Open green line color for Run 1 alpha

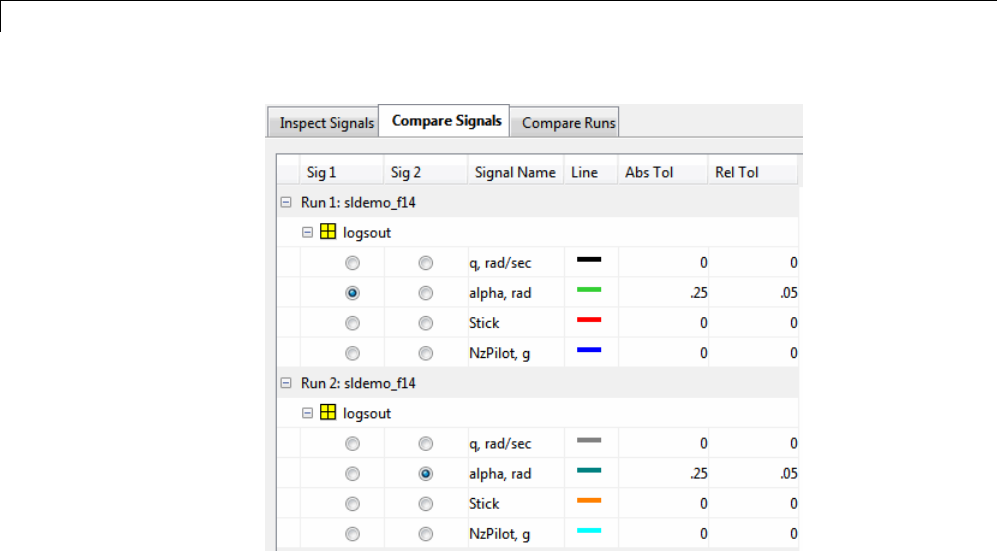(x=588, y=290)
